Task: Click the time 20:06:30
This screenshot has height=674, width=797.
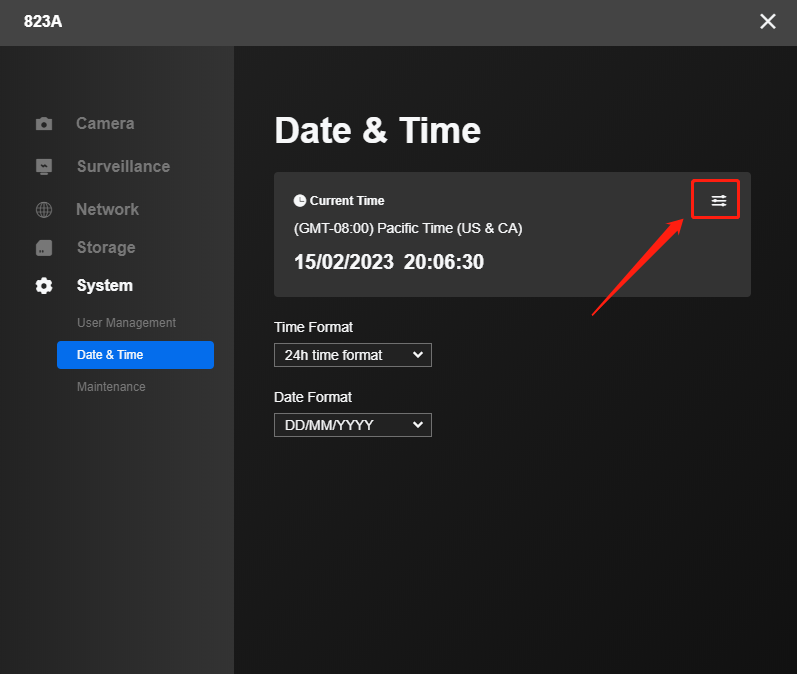Action: (x=444, y=262)
